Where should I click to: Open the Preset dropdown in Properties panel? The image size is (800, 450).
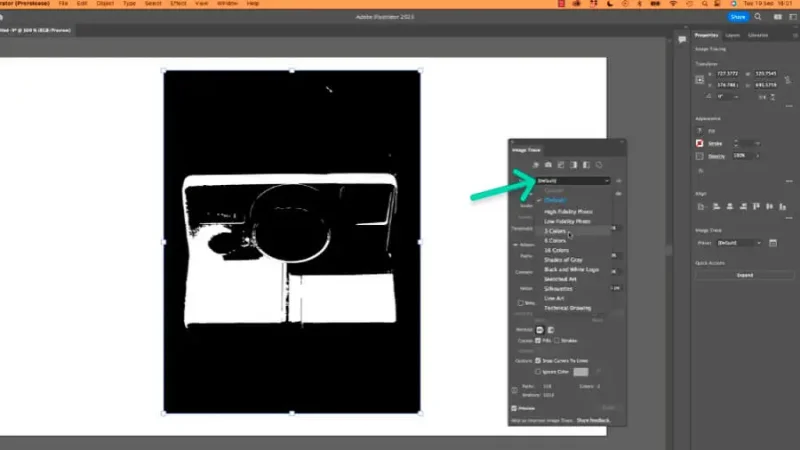click(x=739, y=243)
